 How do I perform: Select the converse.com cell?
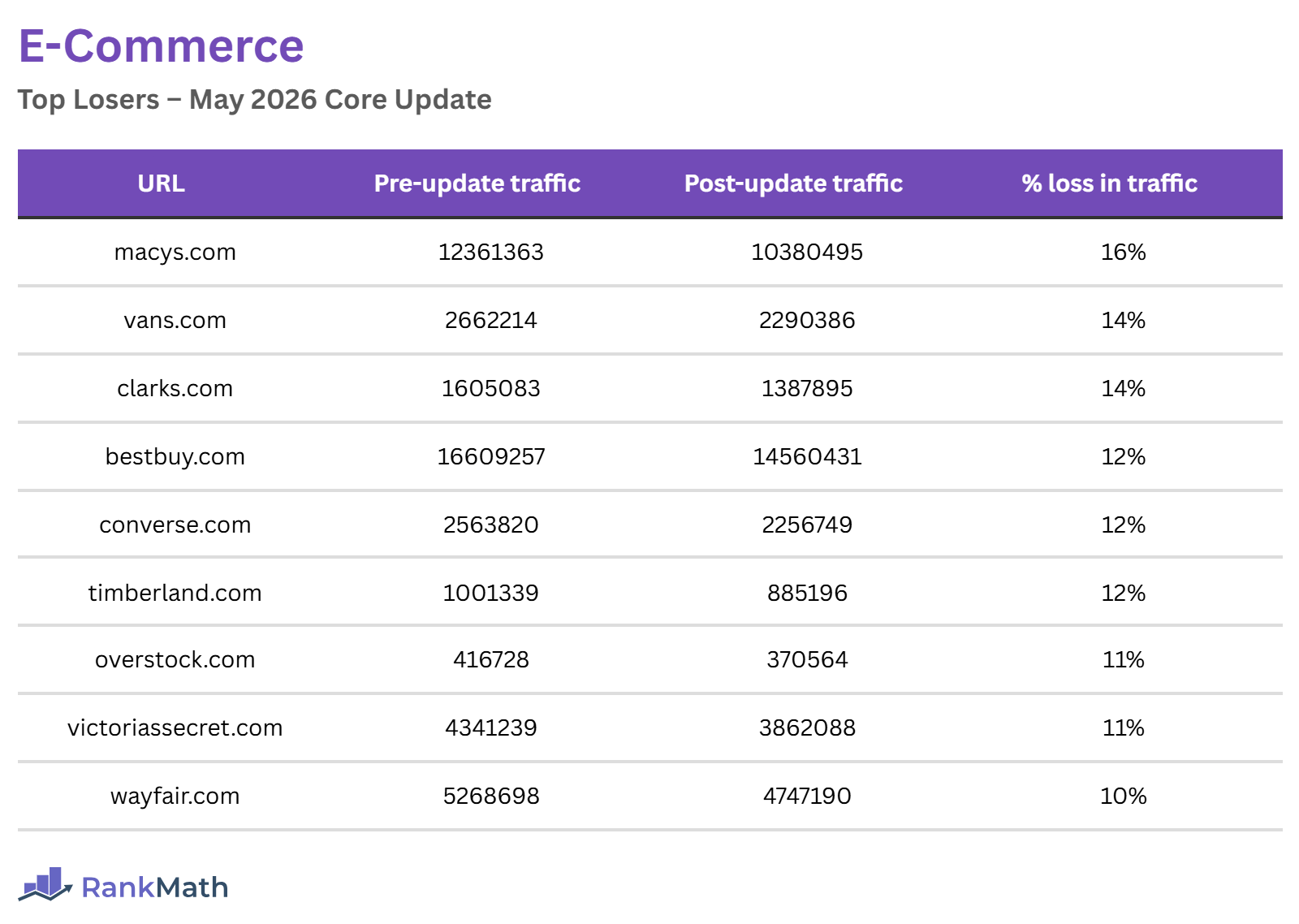pos(175,525)
